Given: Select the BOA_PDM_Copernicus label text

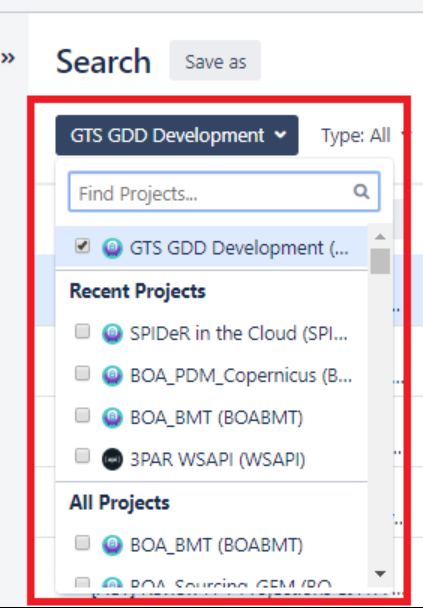Looking at the screenshot, I should [x=241, y=375].
